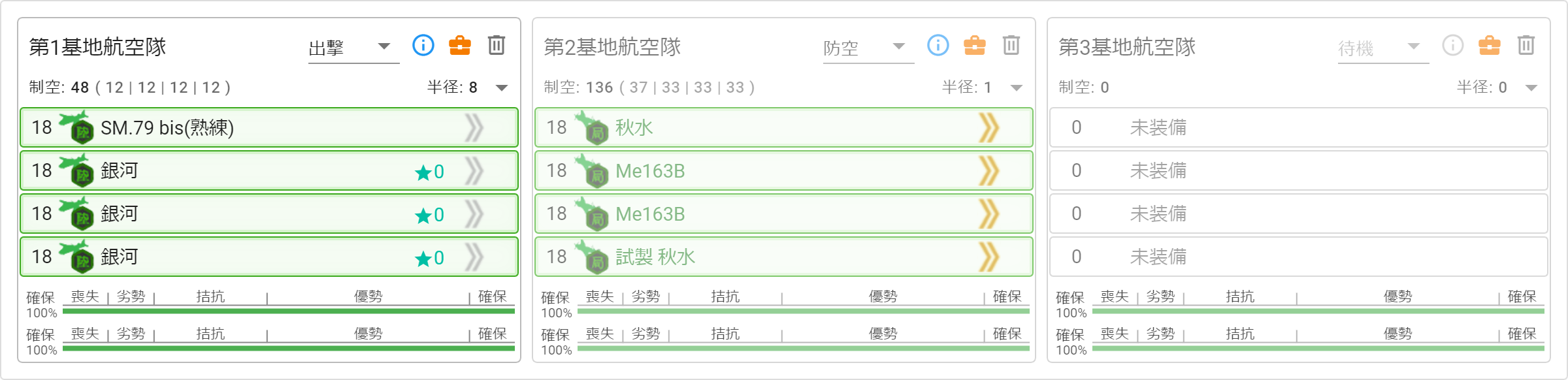The width and height of the screenshot is (1568, 380).
Task: Open the 出撃 mode dropdown
Action: coord(353,48)
